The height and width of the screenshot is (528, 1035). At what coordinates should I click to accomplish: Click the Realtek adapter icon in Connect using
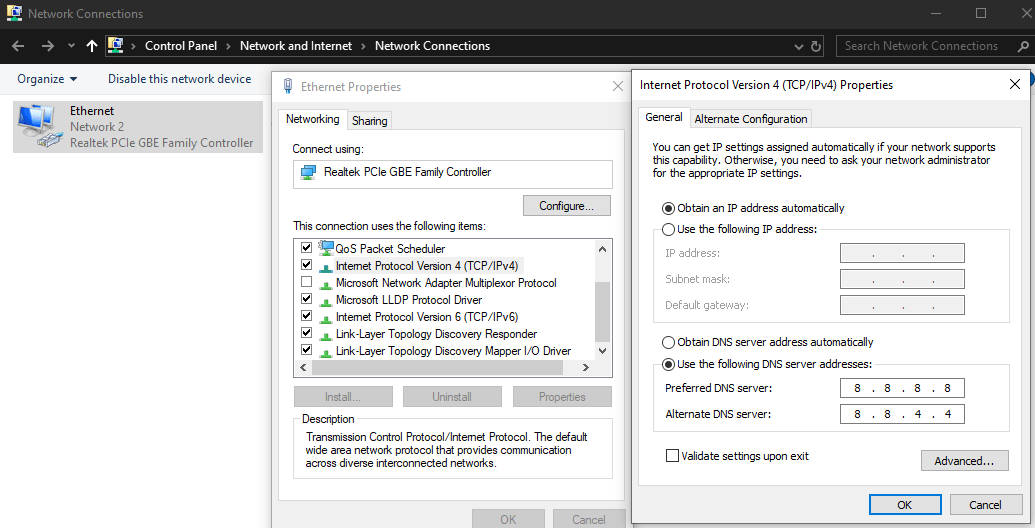pyautogui.click(x=308, y=172)
